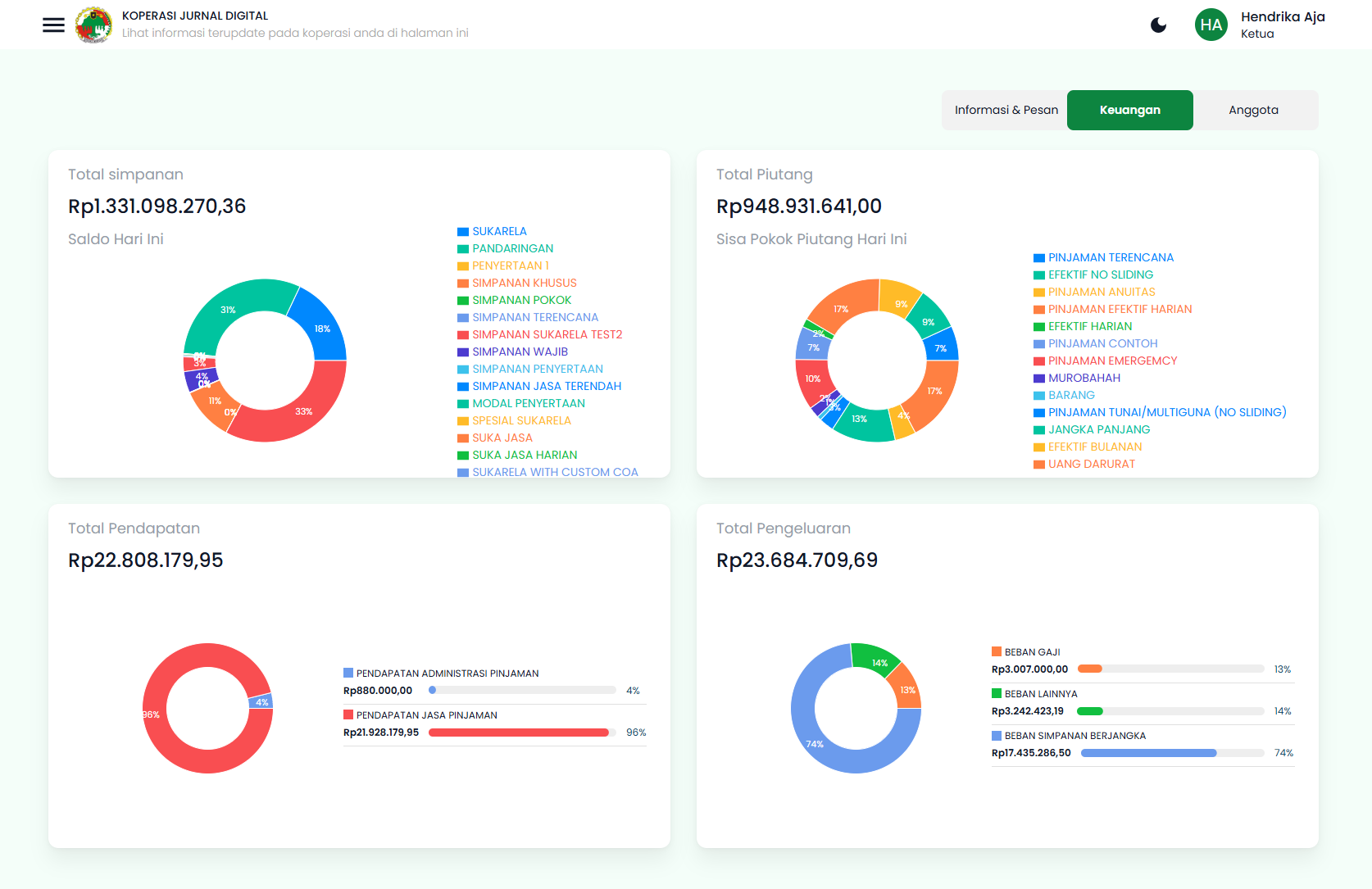
Task: Toggle dark mode with the moon icon
Action: pyautogui.click(x=1158, y=25)
